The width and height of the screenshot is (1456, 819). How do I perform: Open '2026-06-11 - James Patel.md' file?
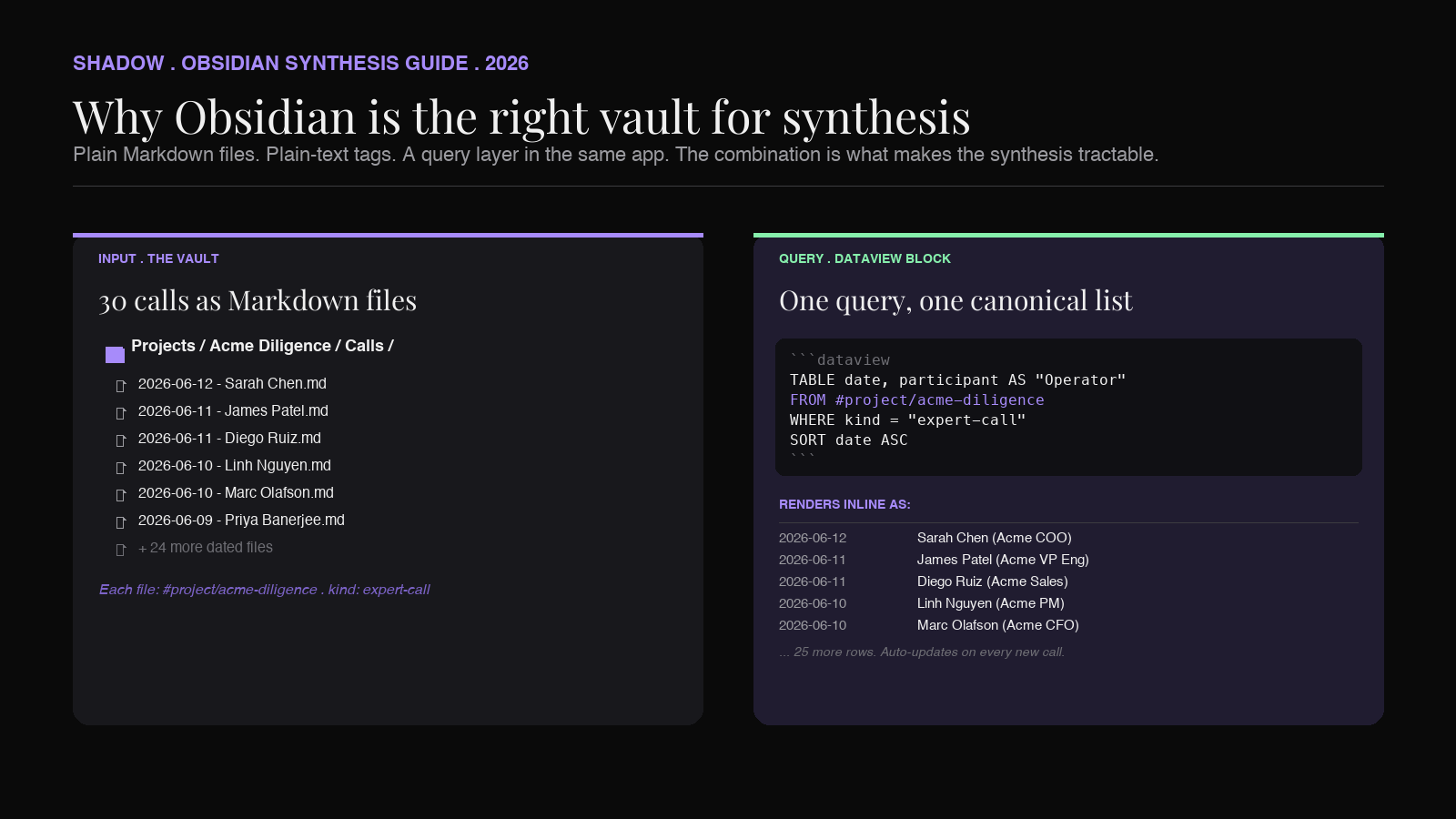pos(233,411)
